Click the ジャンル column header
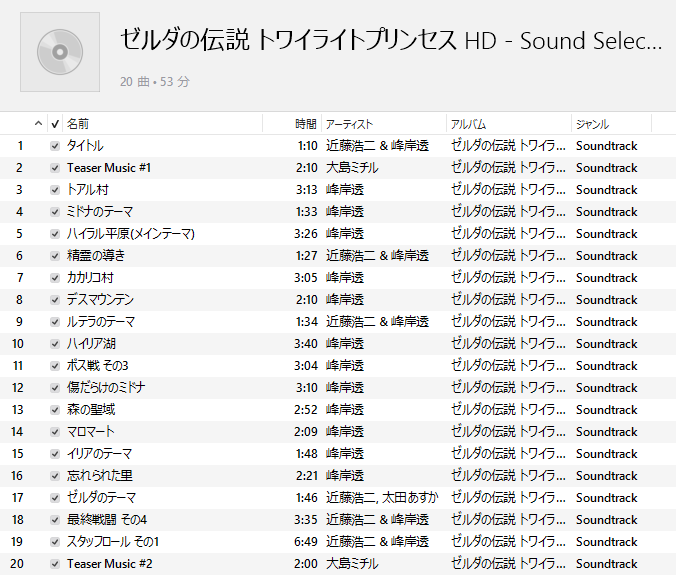Viewport: 676px width, 579px height. pyautogui.click(x=592, y=124)
